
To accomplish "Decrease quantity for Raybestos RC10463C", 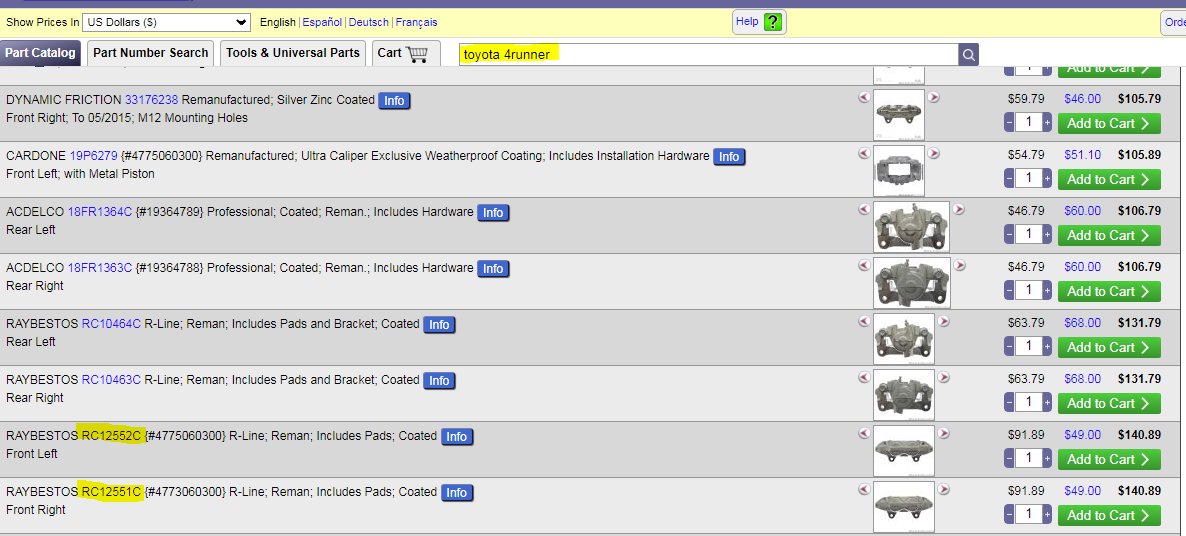I will point(1009,402).
